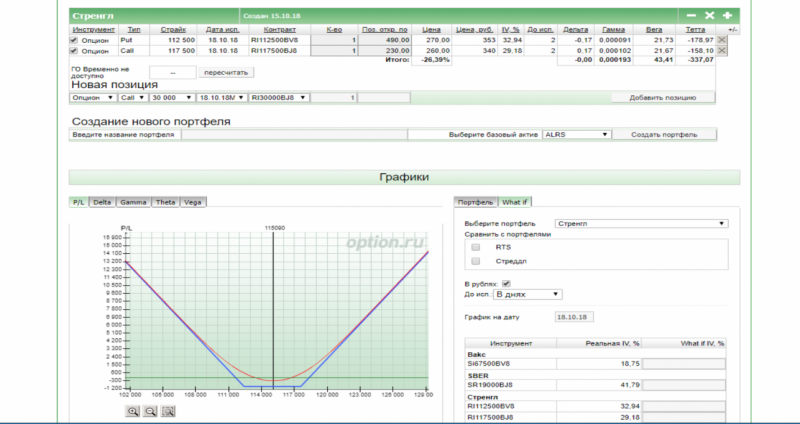Click the X icon in Стренгл header
This screenshot has width=800, height=424.
(x=709, y=16)
